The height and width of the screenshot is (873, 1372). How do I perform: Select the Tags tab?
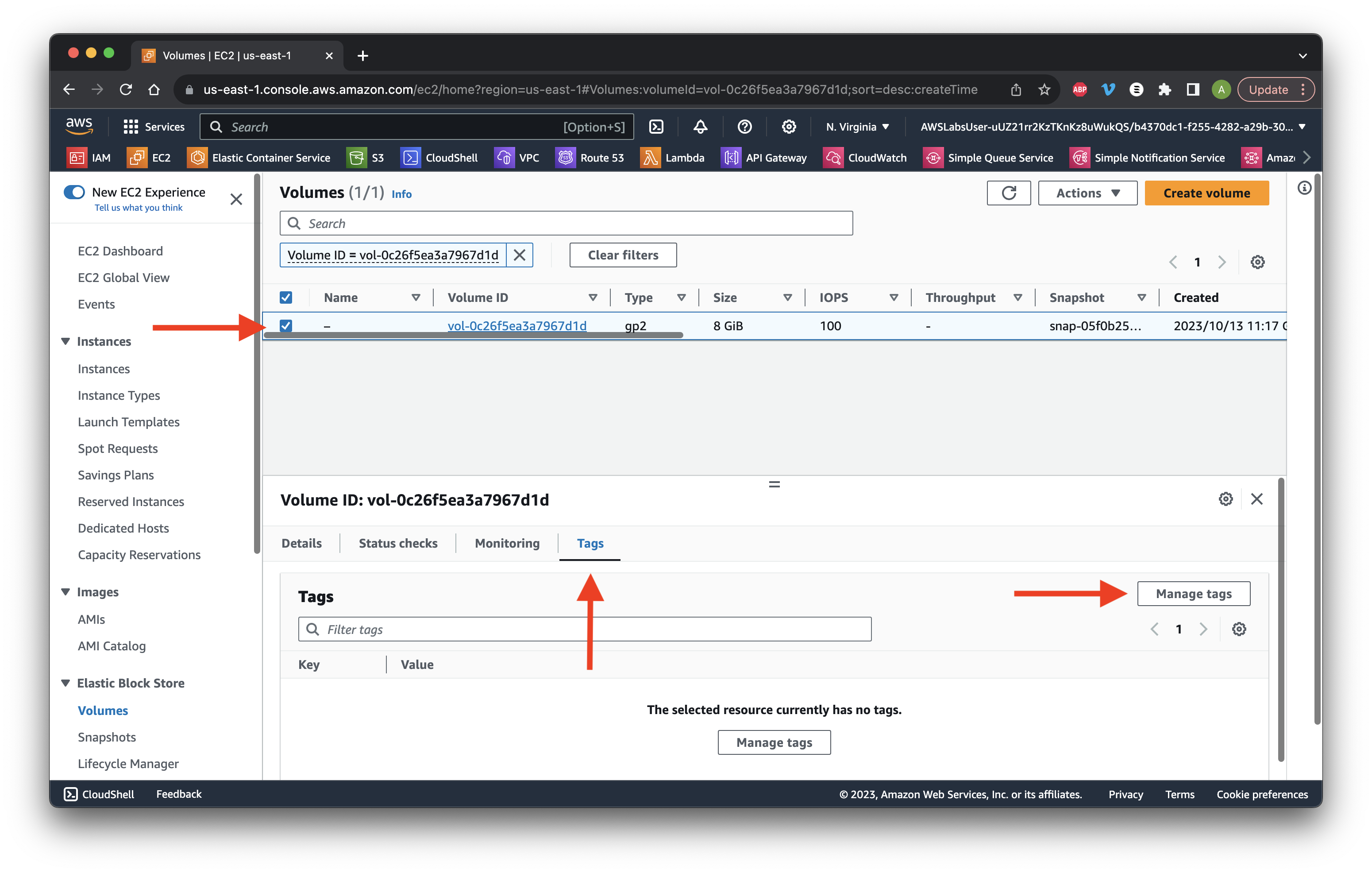[x=590, y=543]
